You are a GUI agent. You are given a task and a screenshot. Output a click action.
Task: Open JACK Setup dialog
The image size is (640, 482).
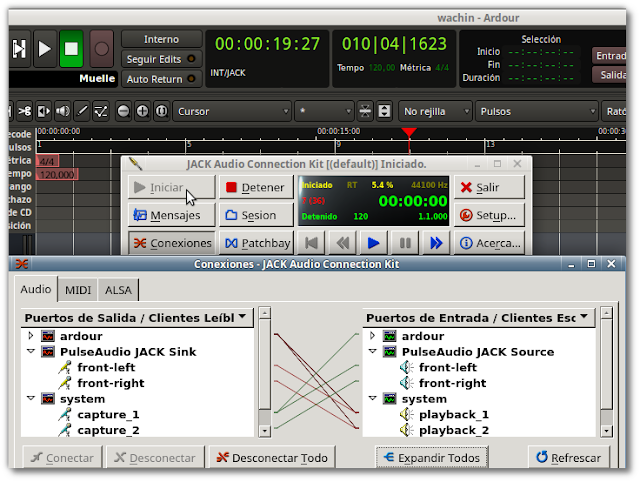pyautogui.click(x=489, y=215)
